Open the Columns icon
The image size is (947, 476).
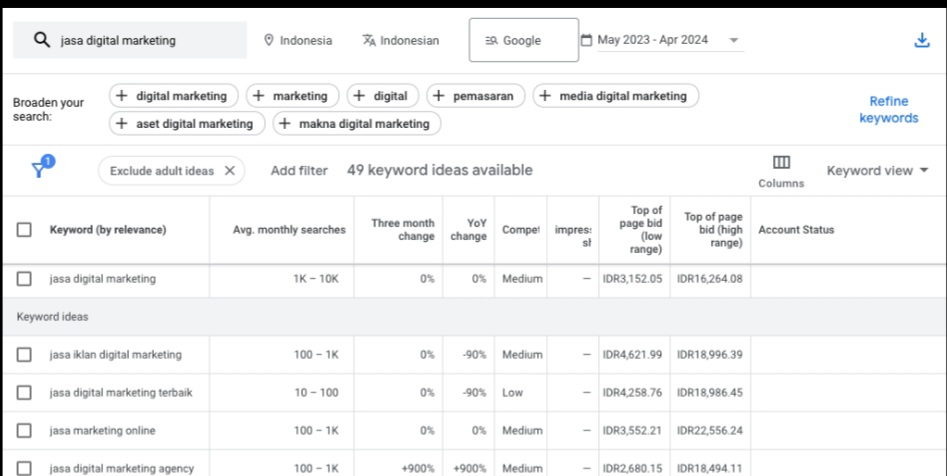pos(781,162)
